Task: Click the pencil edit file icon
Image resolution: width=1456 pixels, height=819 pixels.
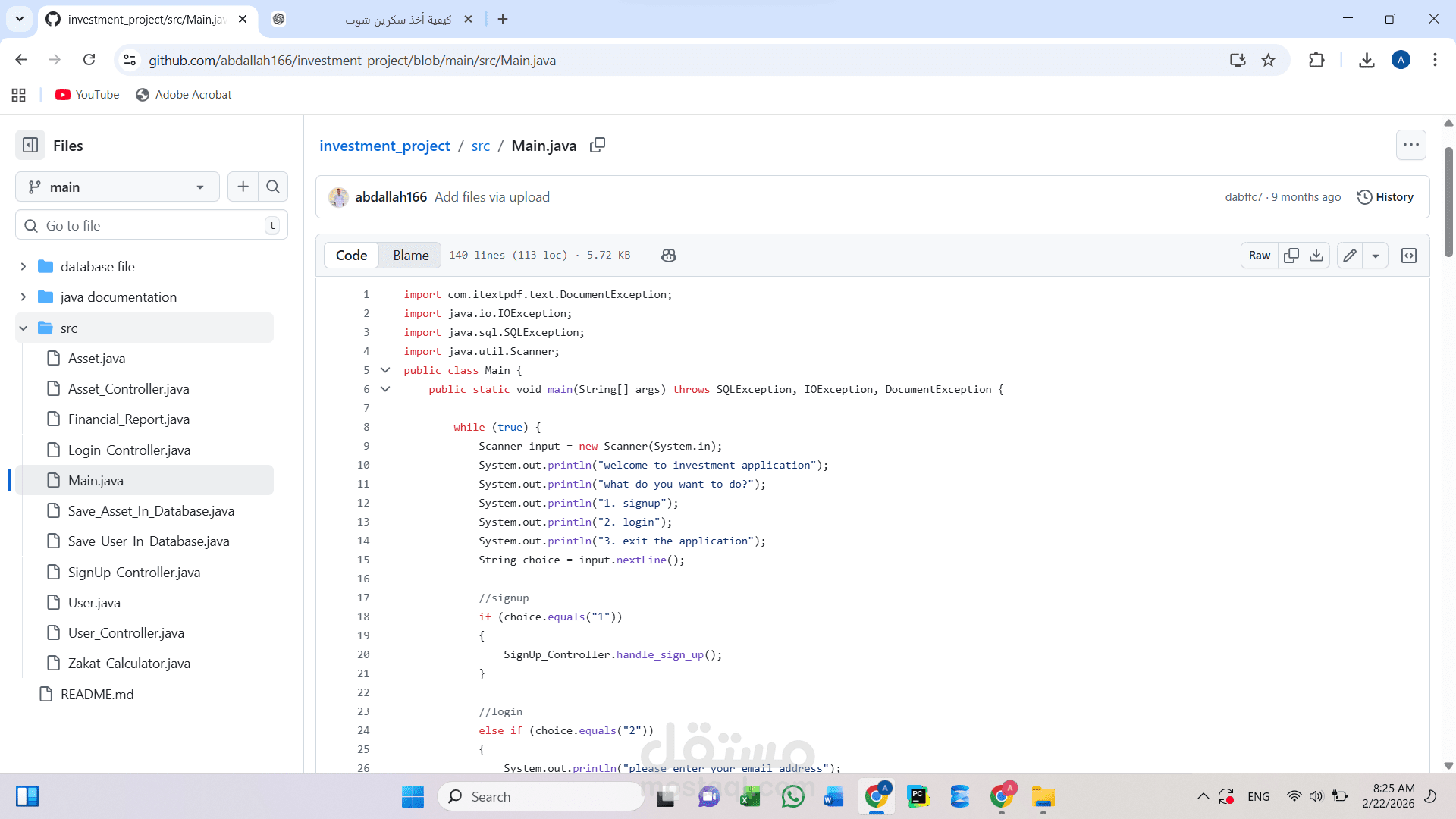Action: click(x=1350, y=256)
